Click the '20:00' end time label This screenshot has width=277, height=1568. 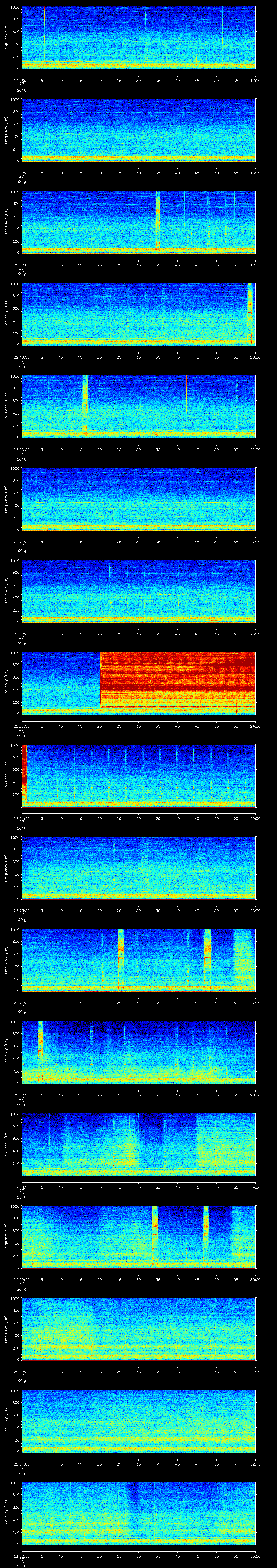click(x=255, y=357)
